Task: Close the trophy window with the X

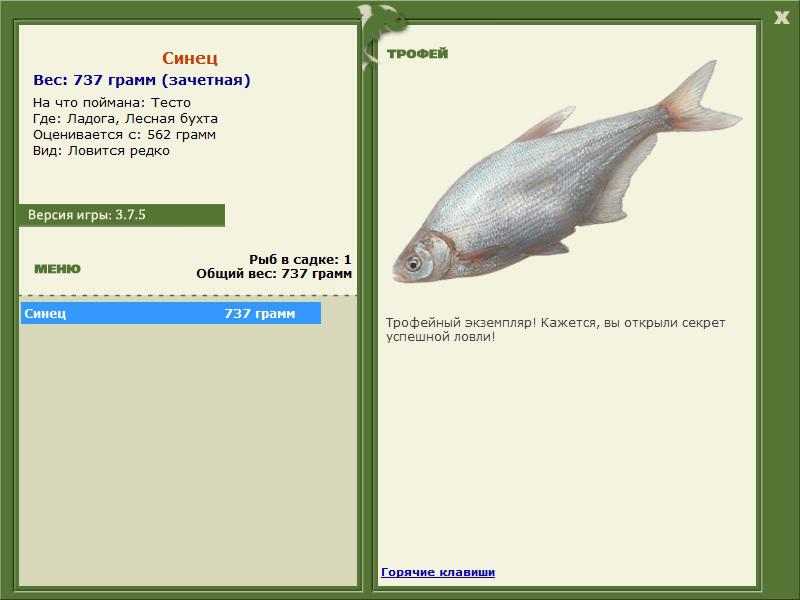Action: click(x=782, y=16)
